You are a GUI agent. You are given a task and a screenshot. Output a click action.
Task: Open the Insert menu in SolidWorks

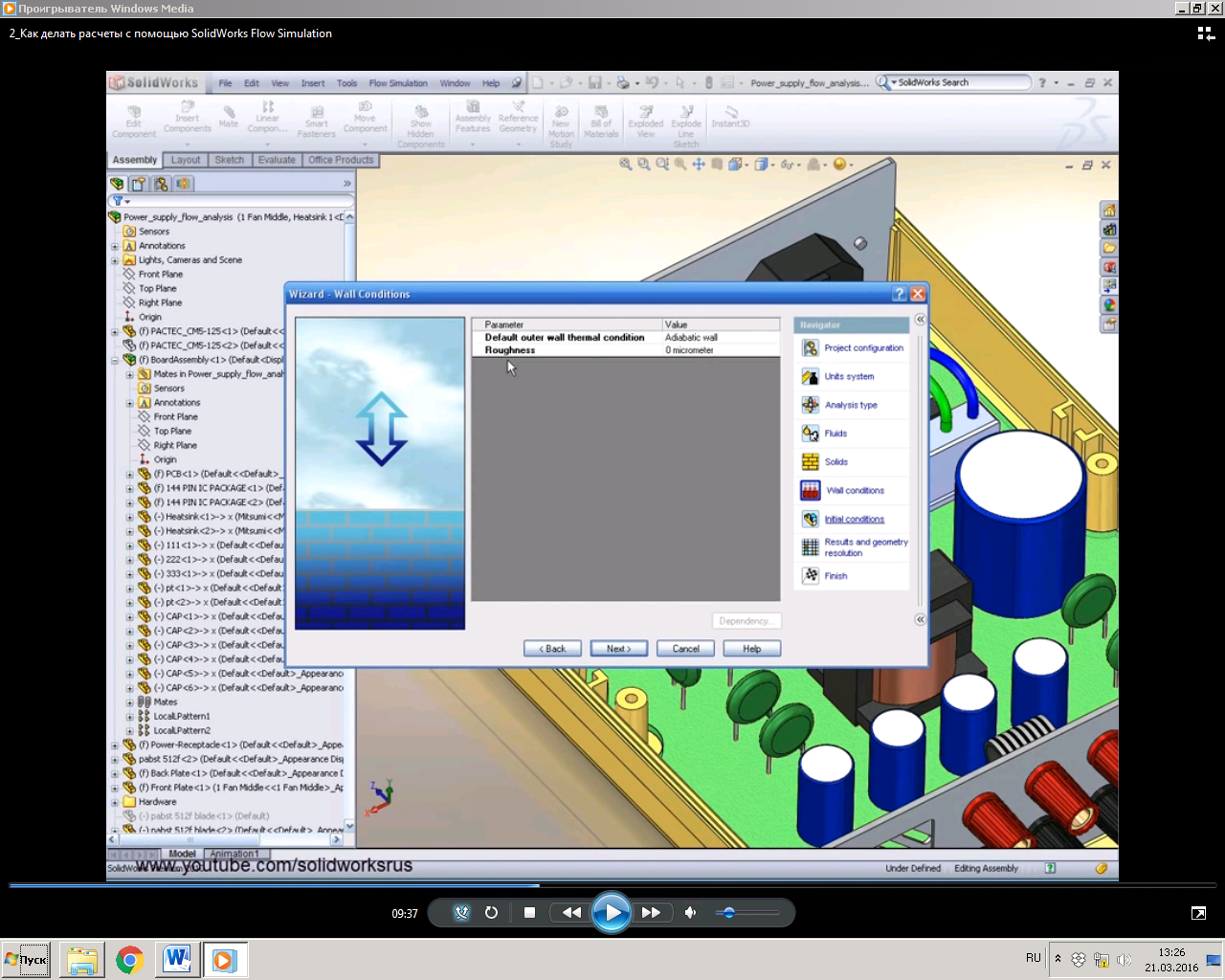click(313, 83)
